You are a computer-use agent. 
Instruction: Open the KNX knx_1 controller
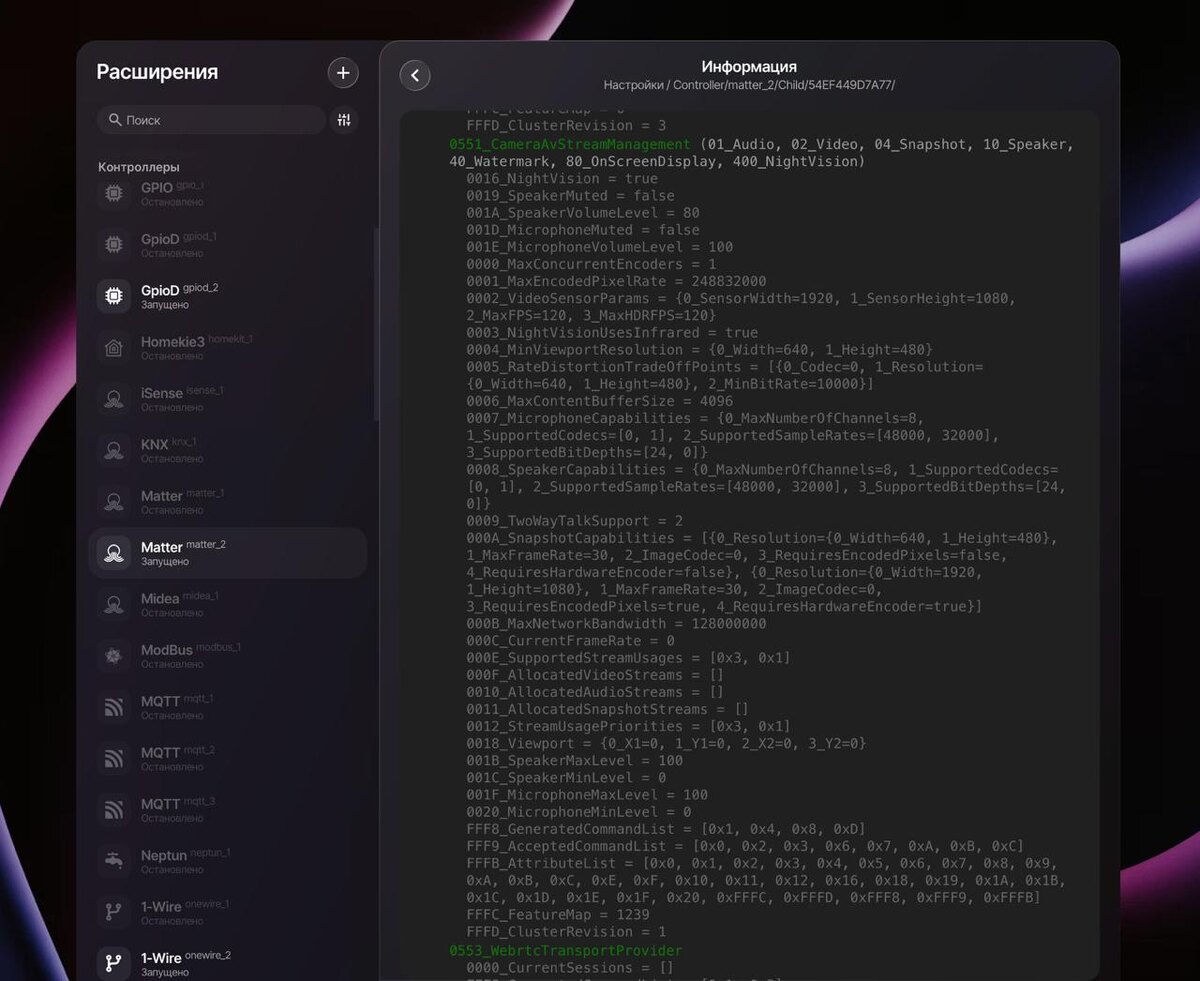pyautogui.click(x=228, y=450)
